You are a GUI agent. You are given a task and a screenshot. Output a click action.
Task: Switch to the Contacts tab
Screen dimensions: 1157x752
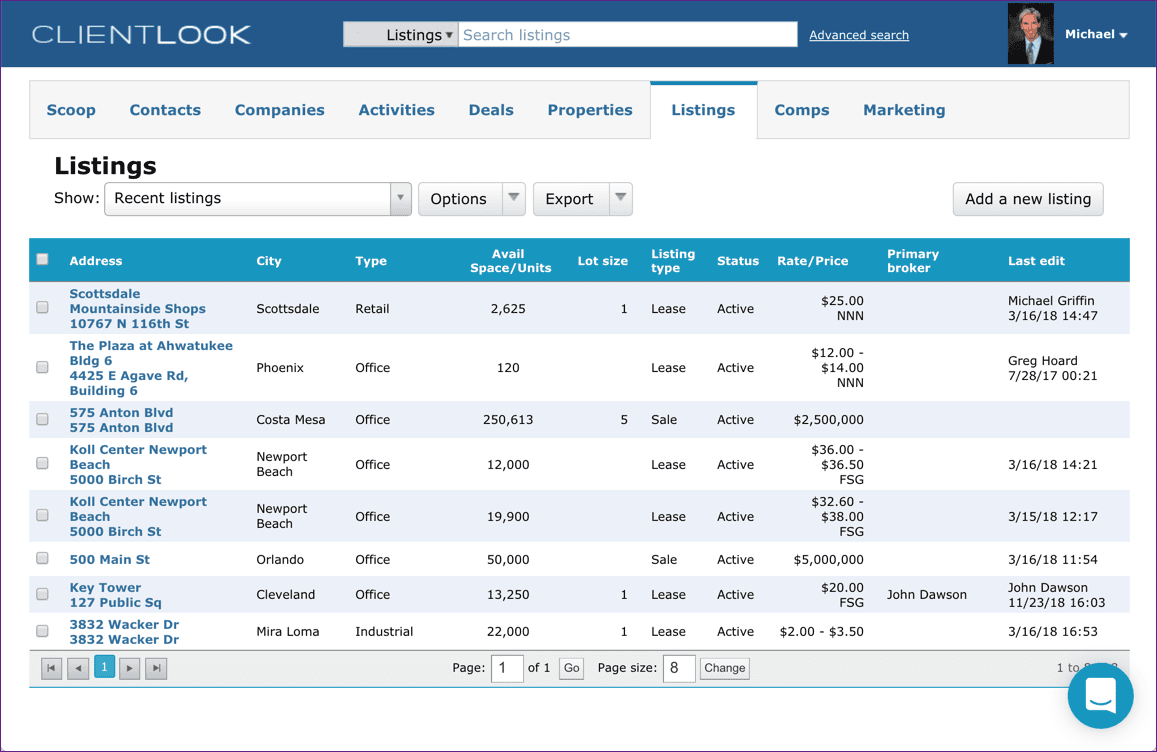[x=165, y=110]
